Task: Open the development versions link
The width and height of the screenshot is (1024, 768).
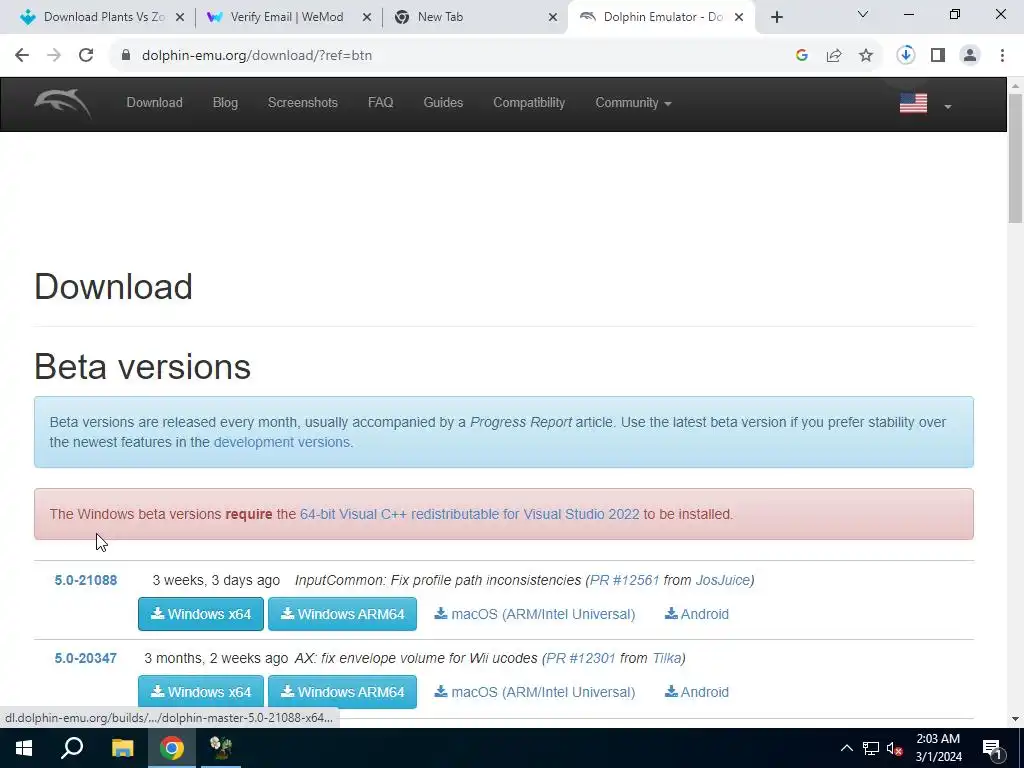Action: point(281,442)
